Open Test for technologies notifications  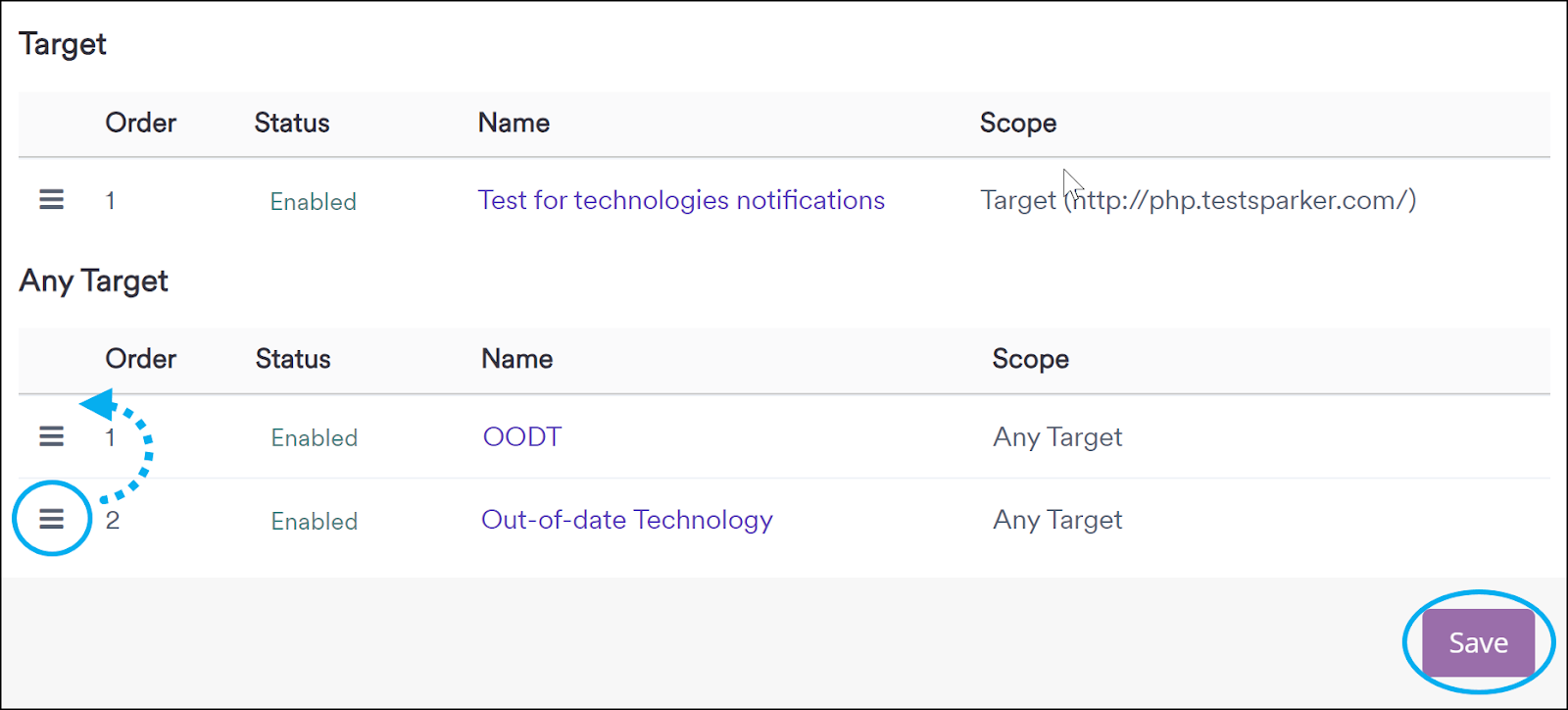pos(681,199)
